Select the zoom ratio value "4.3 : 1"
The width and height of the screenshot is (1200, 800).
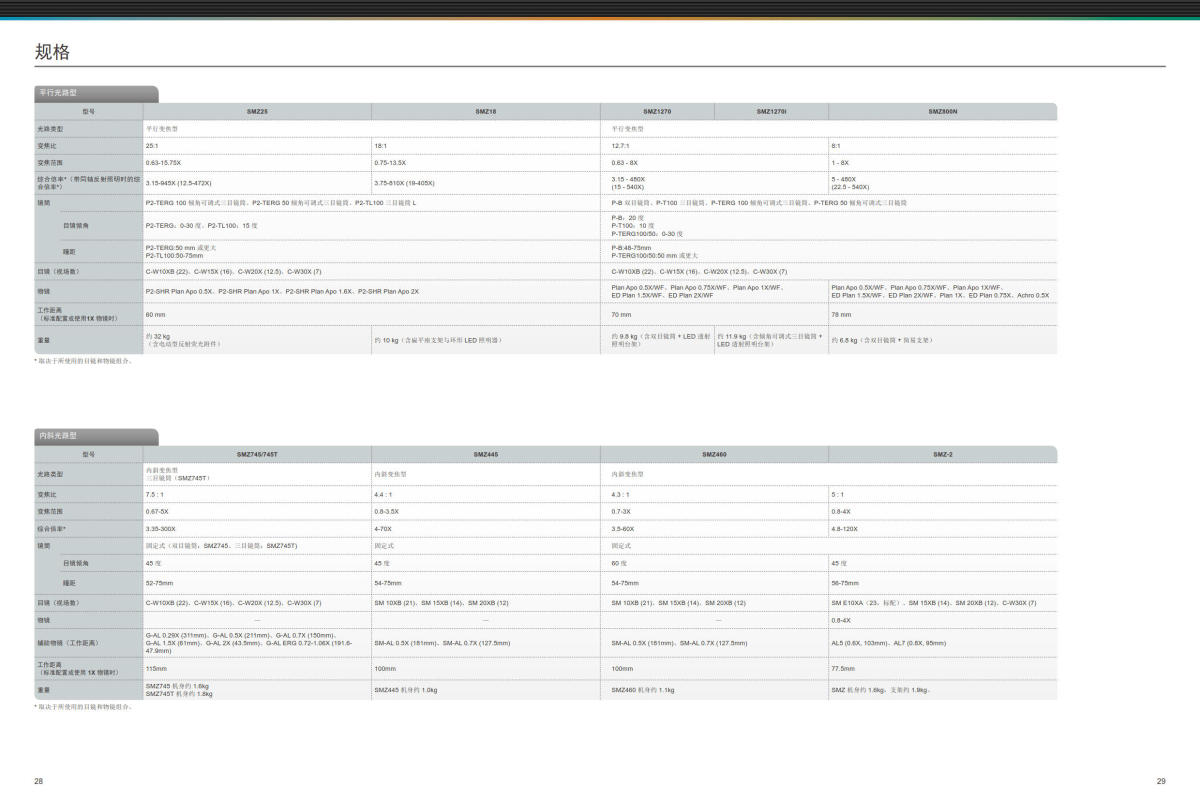[621, 494]
